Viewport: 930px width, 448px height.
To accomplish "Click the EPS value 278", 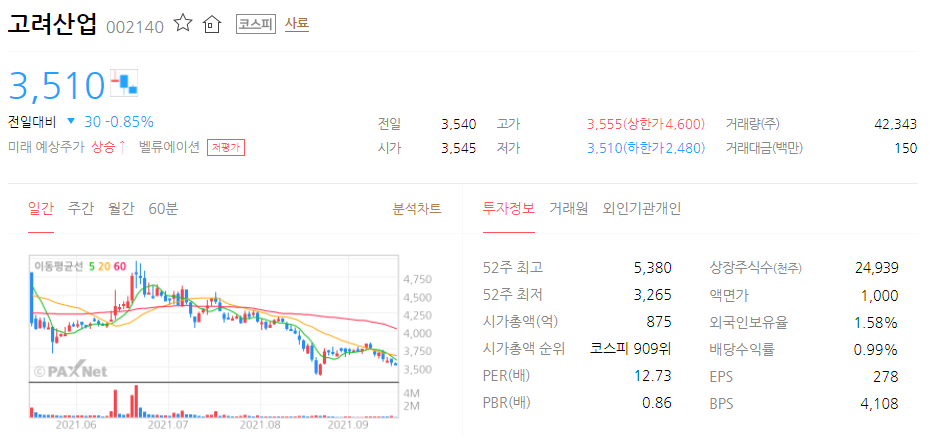I will point(888,376).
